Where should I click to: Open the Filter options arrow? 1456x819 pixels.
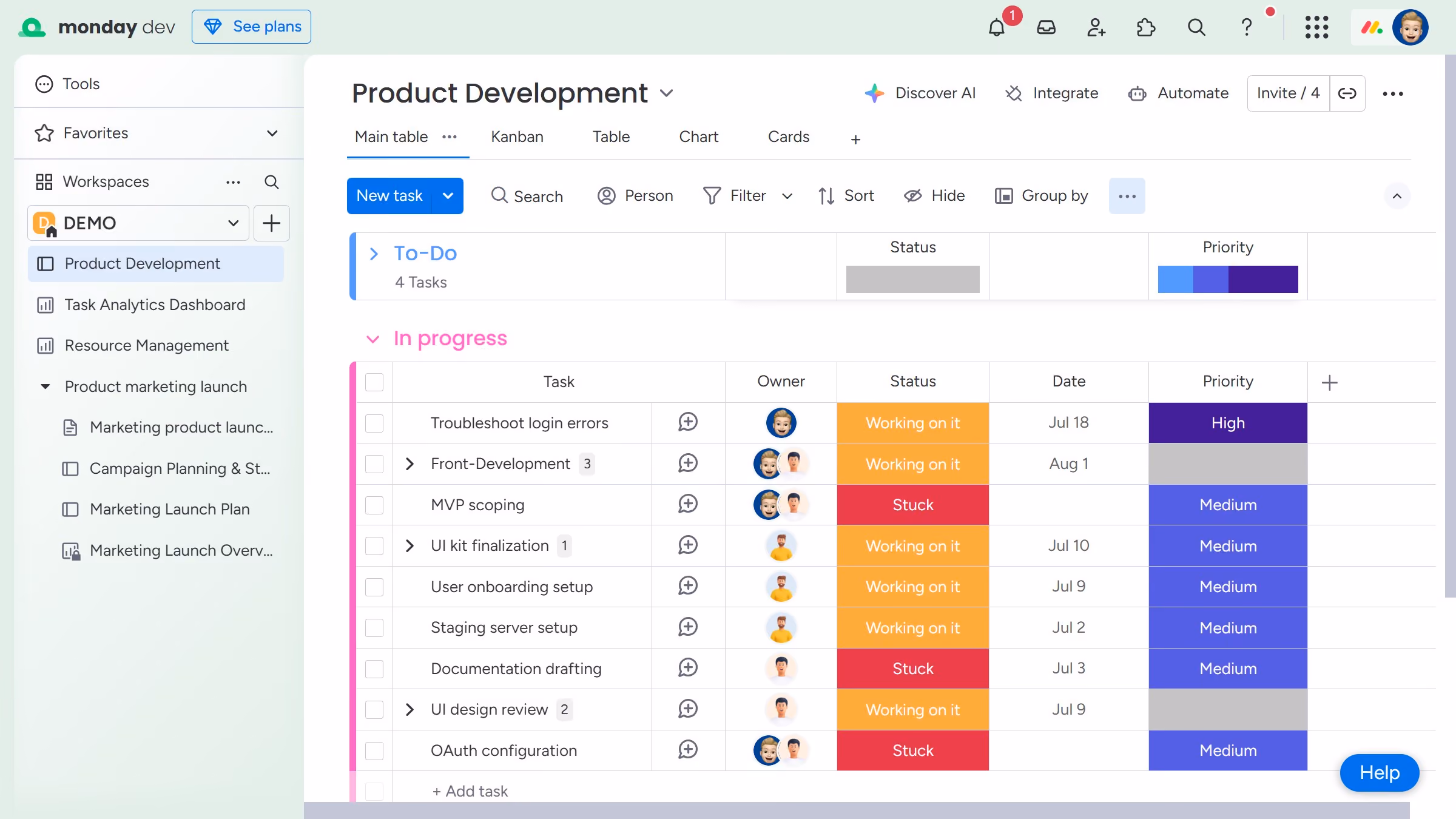point(787,196)
